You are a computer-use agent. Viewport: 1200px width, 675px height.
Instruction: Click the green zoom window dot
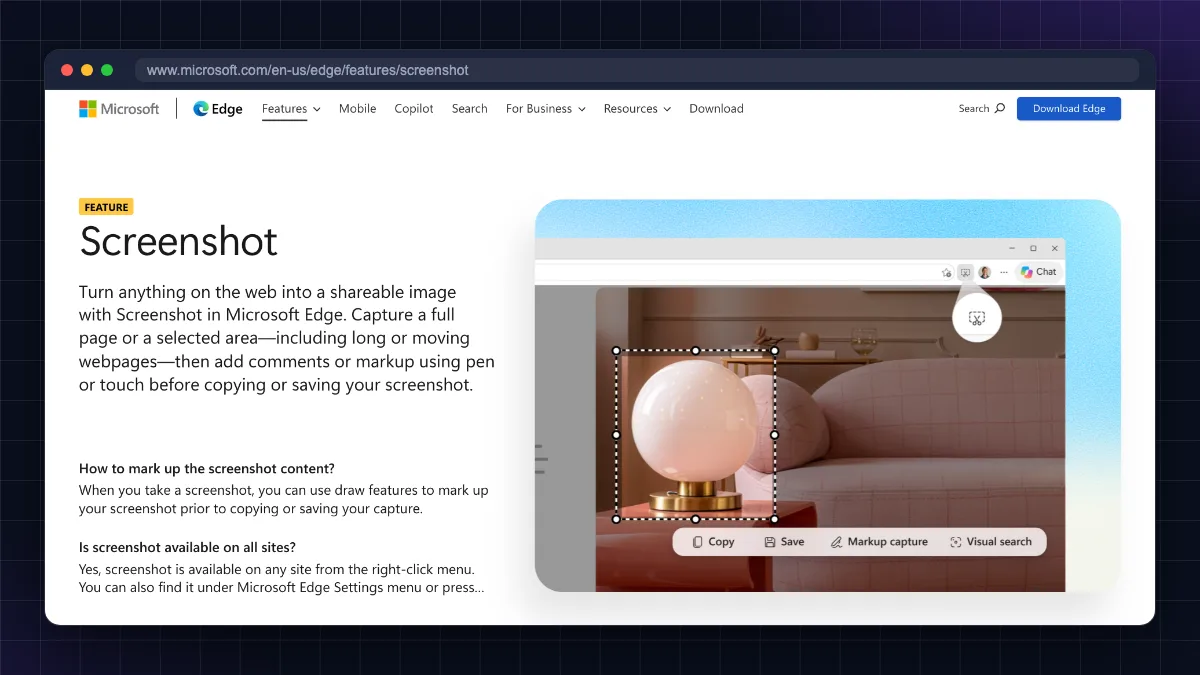107,70
